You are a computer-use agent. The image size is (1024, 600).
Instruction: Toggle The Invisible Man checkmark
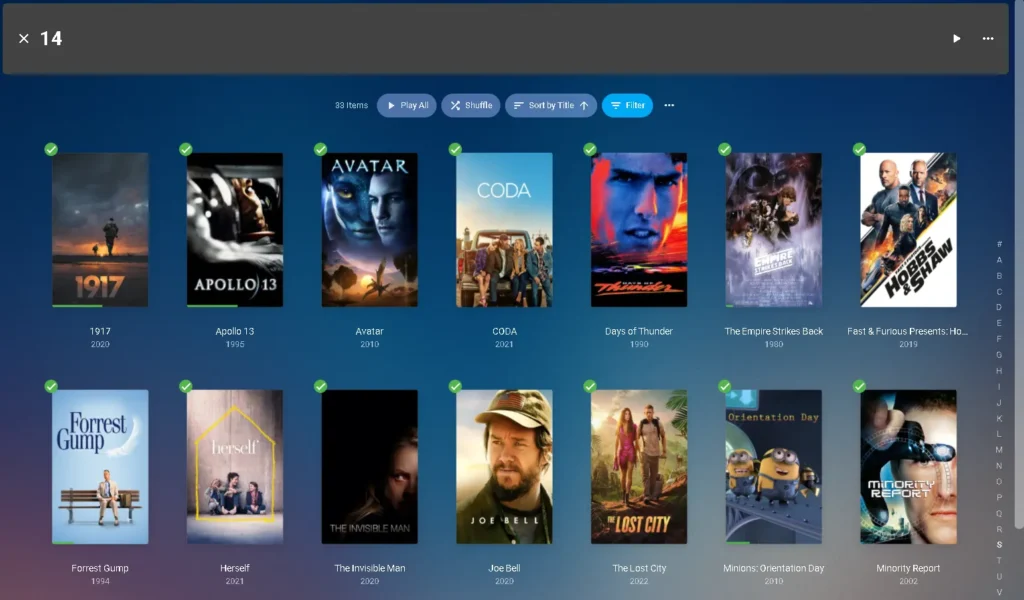[x=320, y=387]
